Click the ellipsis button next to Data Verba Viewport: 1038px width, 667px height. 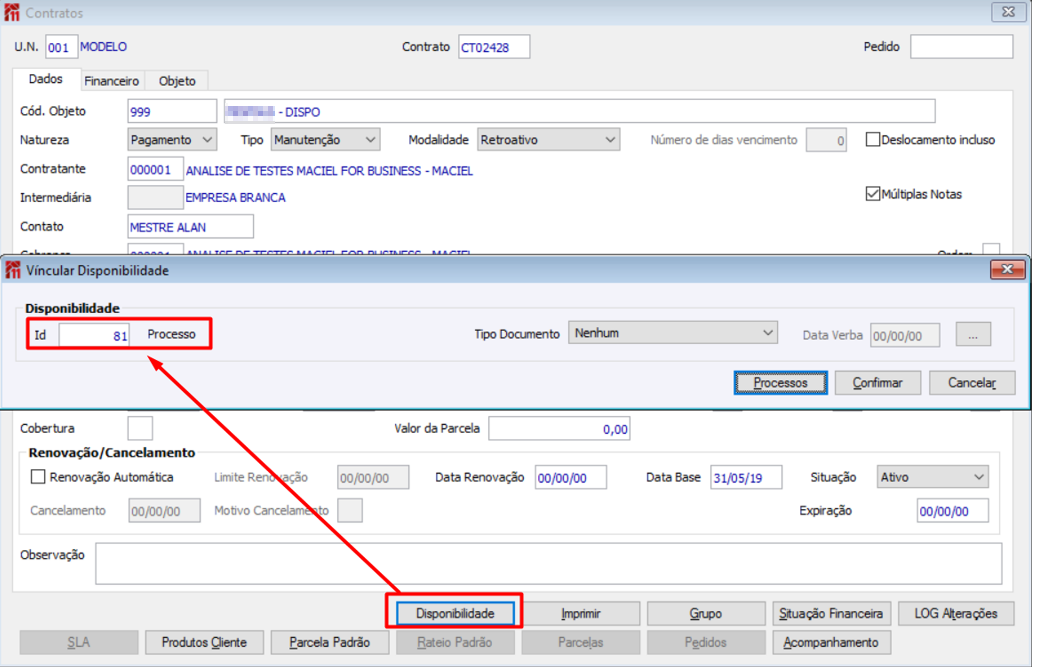[x=972, y=334]
